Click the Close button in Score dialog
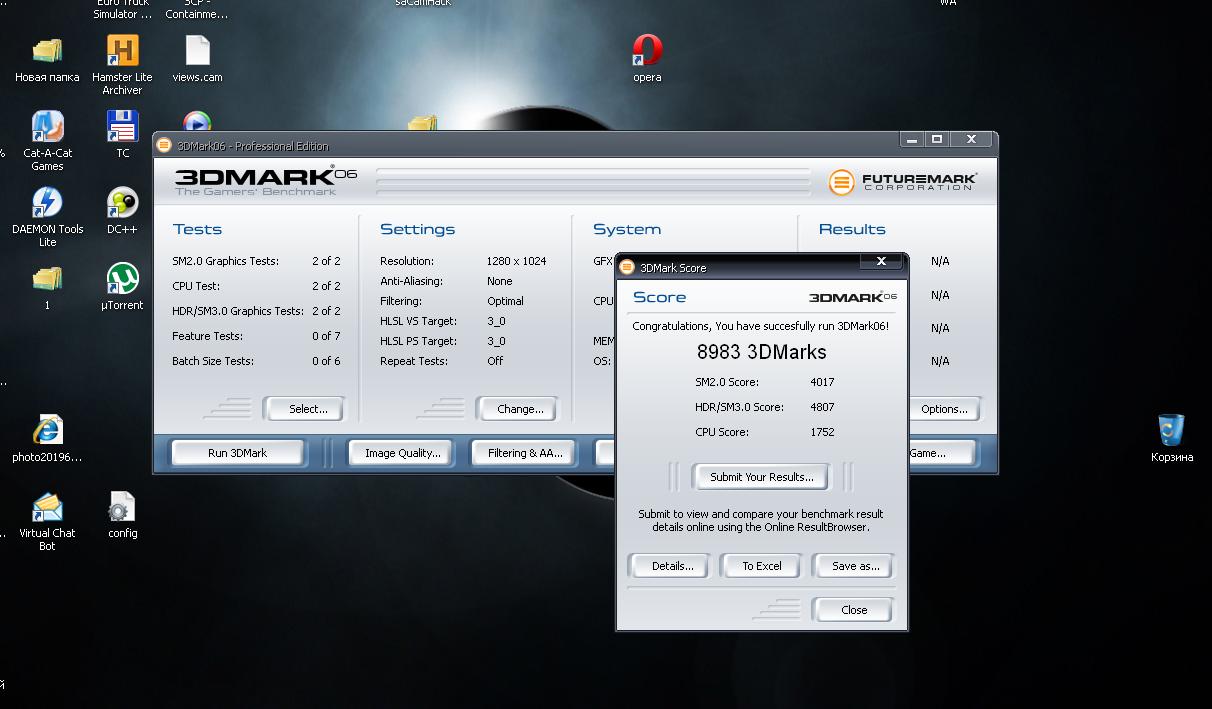Screen dimensions: 1212x709 point(854,610)
